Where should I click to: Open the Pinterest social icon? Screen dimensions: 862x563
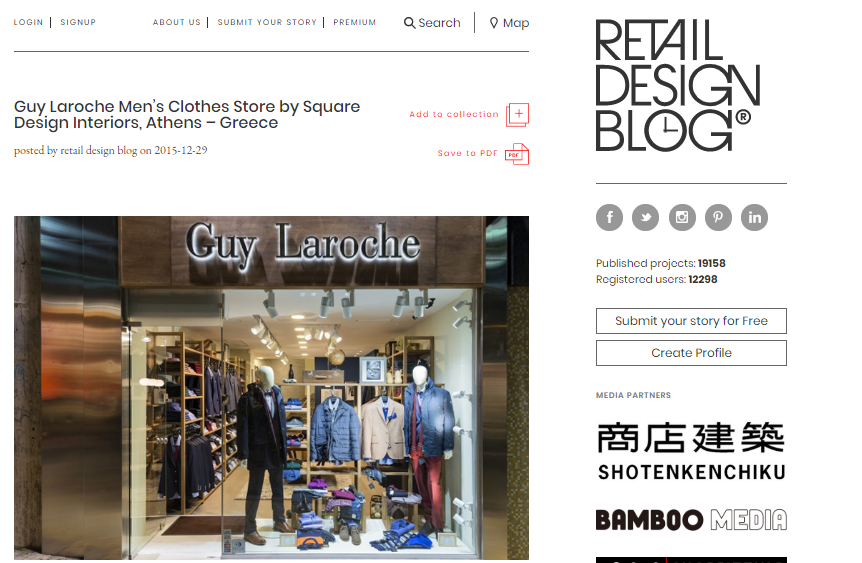719,217
